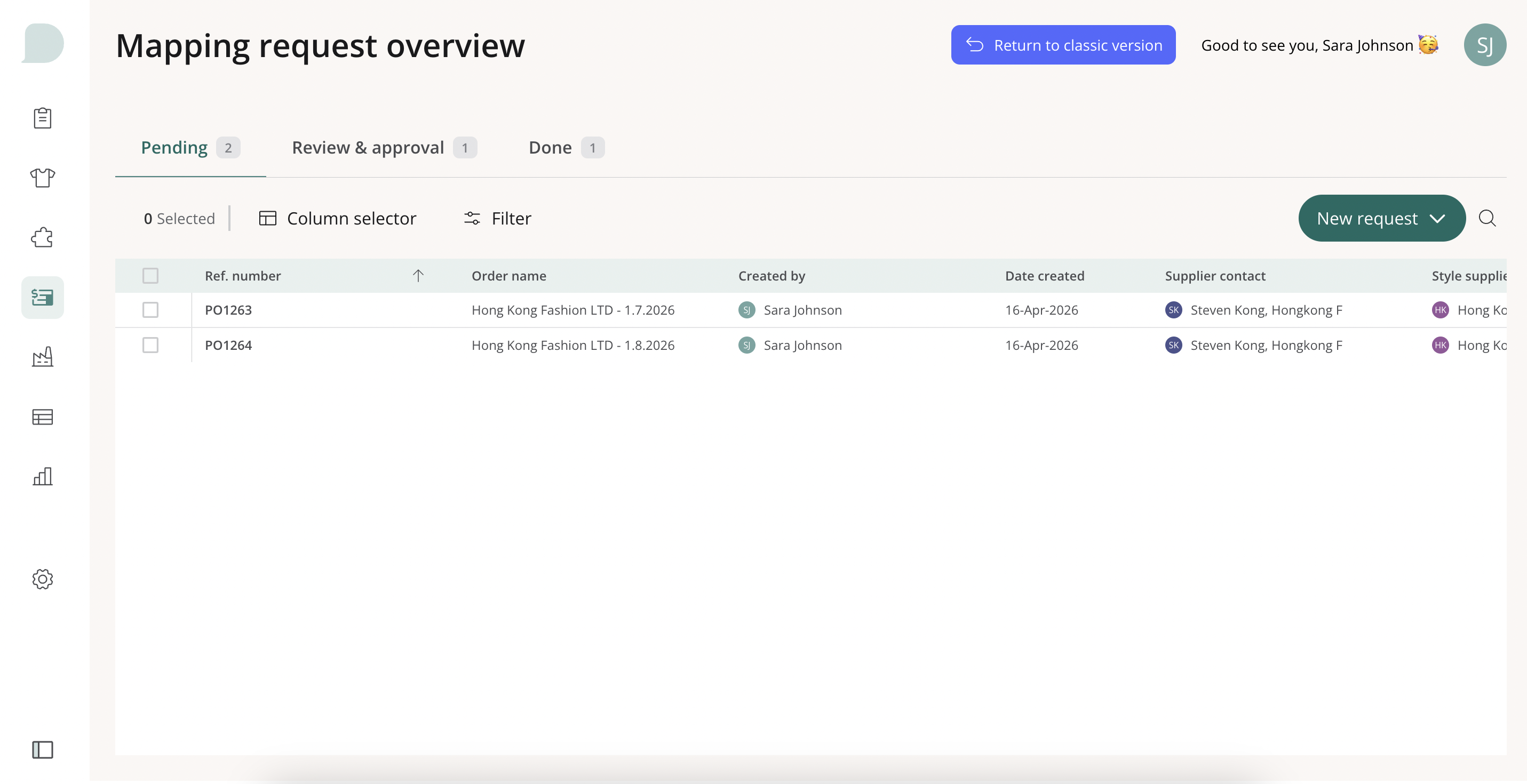This screenshot has width=1527, height=784.
Task: Toggle the select-all header checkbox
Action: [x=150, y=276]
